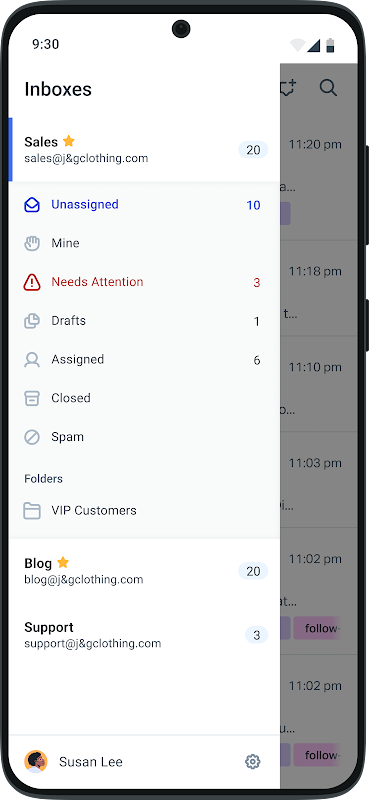The width and height of the screenshot is (369, 800).
Task: Open the settings gear icon
Action: 253,762
